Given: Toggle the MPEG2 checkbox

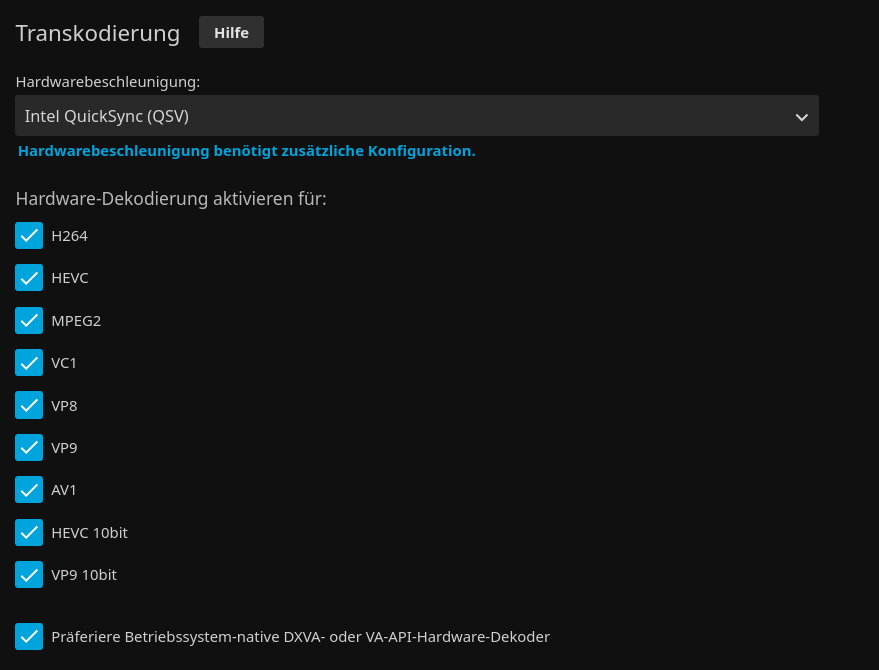Looking at the screenshot, I should (29, 320).
